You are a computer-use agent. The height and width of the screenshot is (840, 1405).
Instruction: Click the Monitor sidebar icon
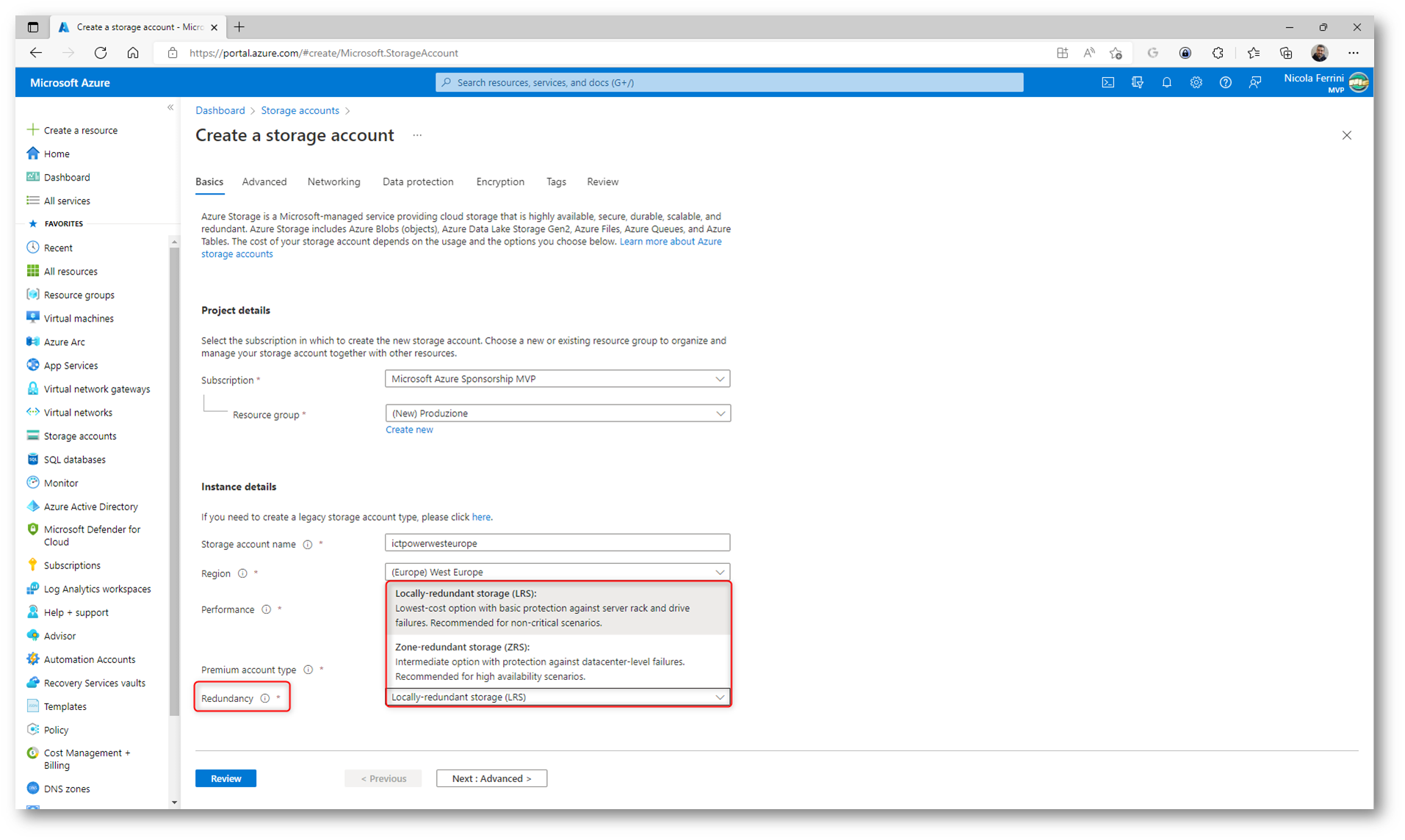32,482
